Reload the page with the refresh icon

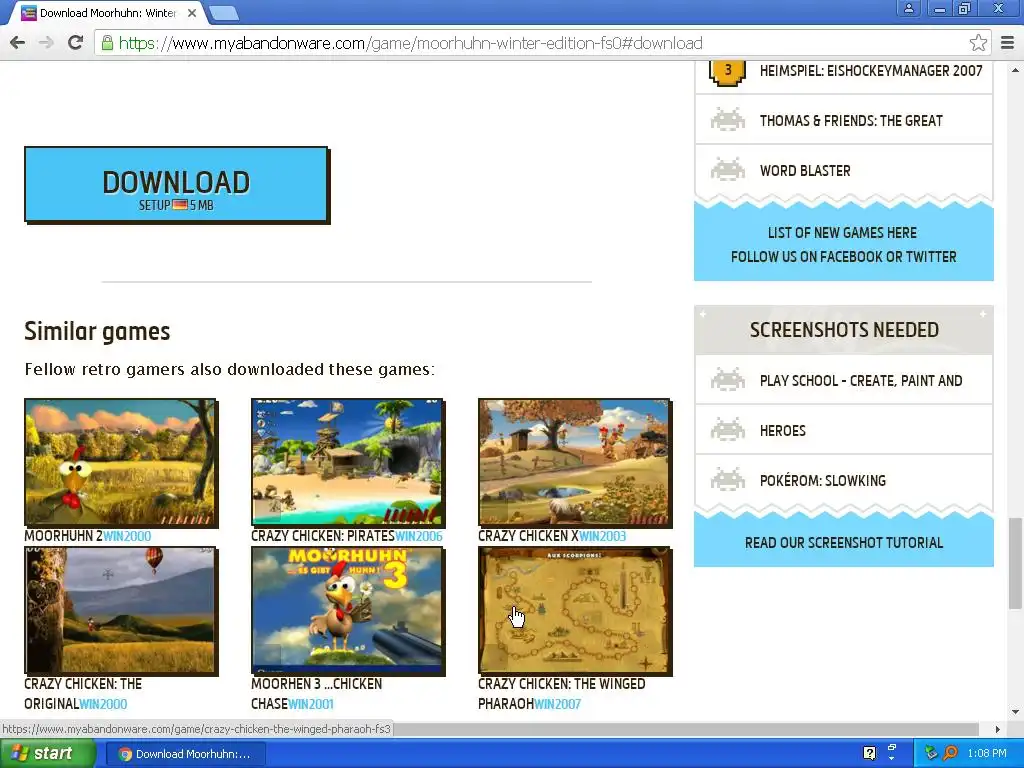tap(76, 43)
